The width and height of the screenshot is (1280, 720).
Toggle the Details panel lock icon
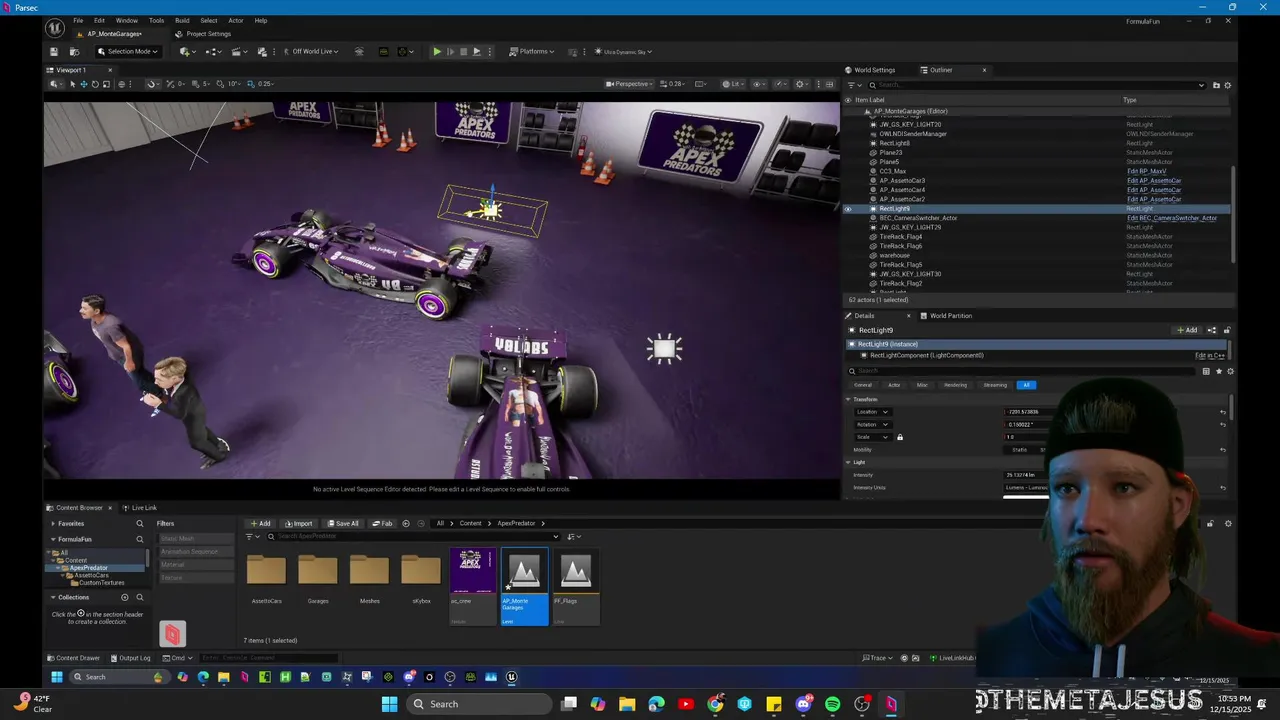(1227, 330)
